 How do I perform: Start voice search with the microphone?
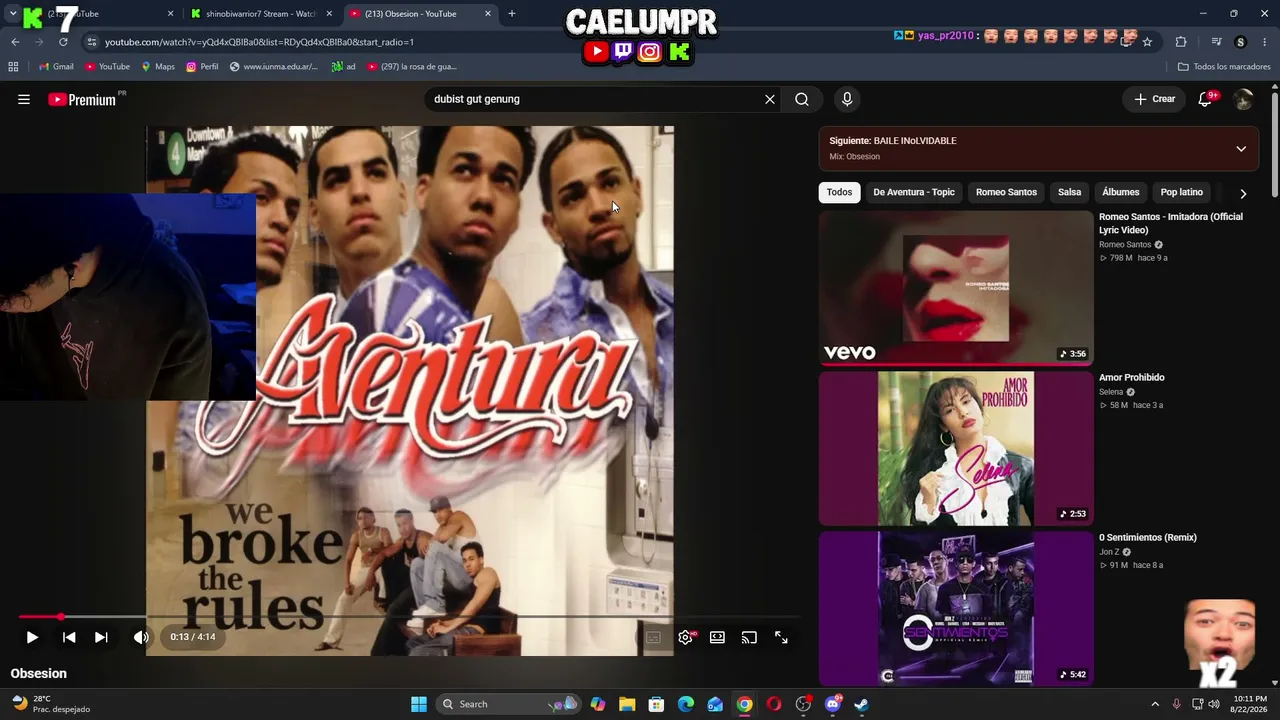(847, 99)
